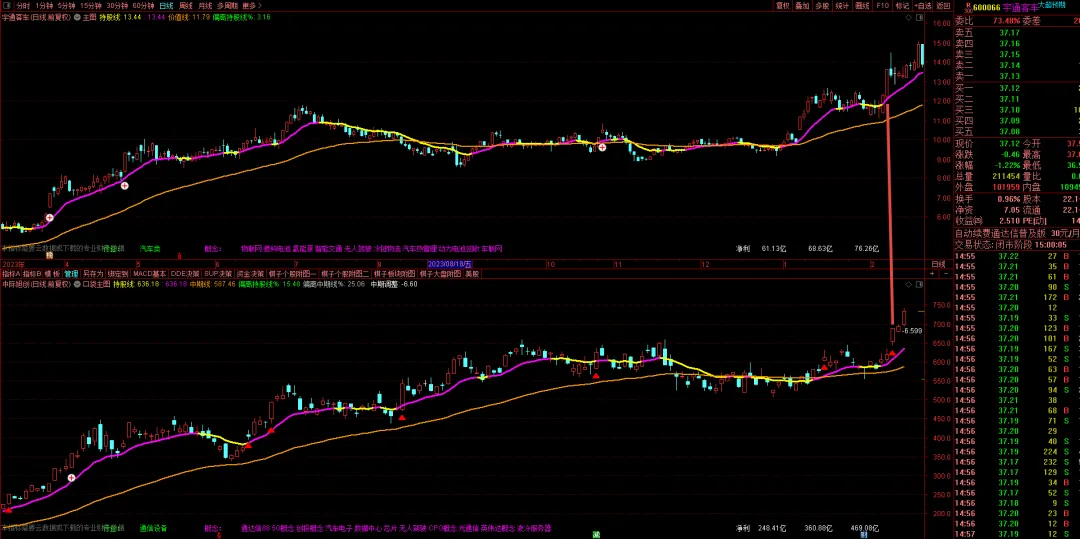
Task: Open the 复权 adjustment menu
Action: [x=783, y=6]
